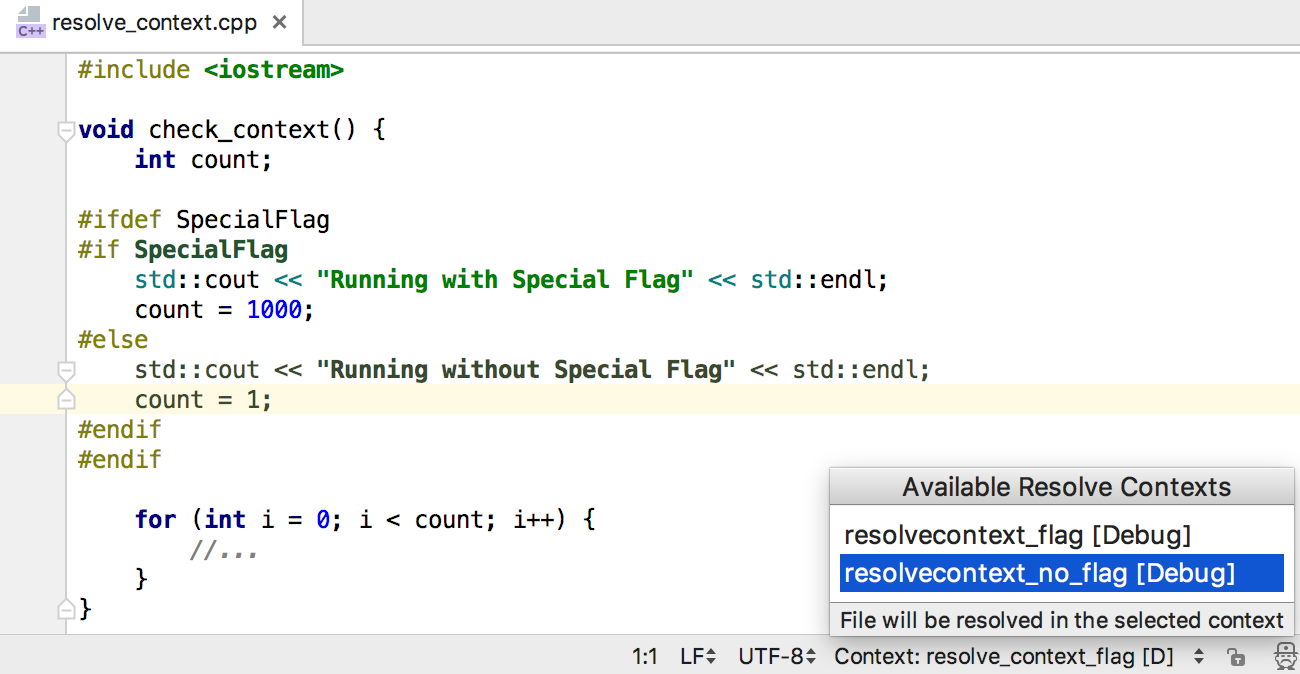Click the '#else' directive

[113, 340]
